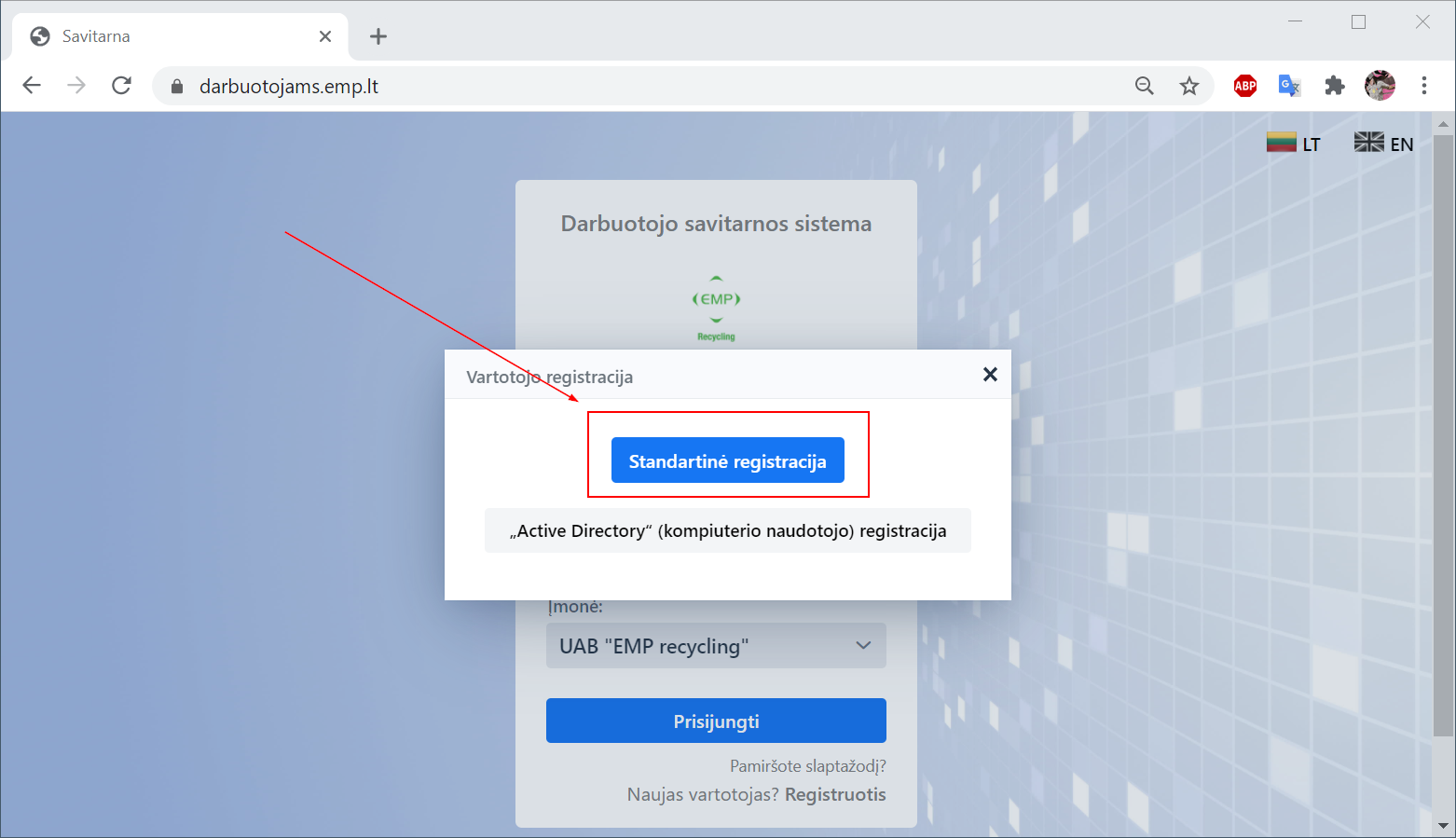Open the zoom magnifier in the address bar
This screenshot has height=838, width=1456.
[1145, 86]
